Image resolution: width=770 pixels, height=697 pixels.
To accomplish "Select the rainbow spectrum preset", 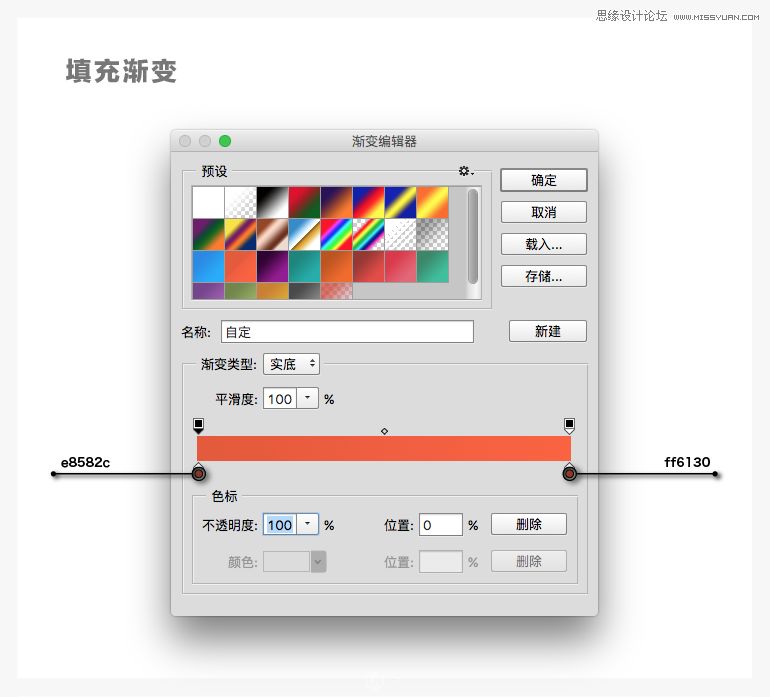I will point(336,234).
